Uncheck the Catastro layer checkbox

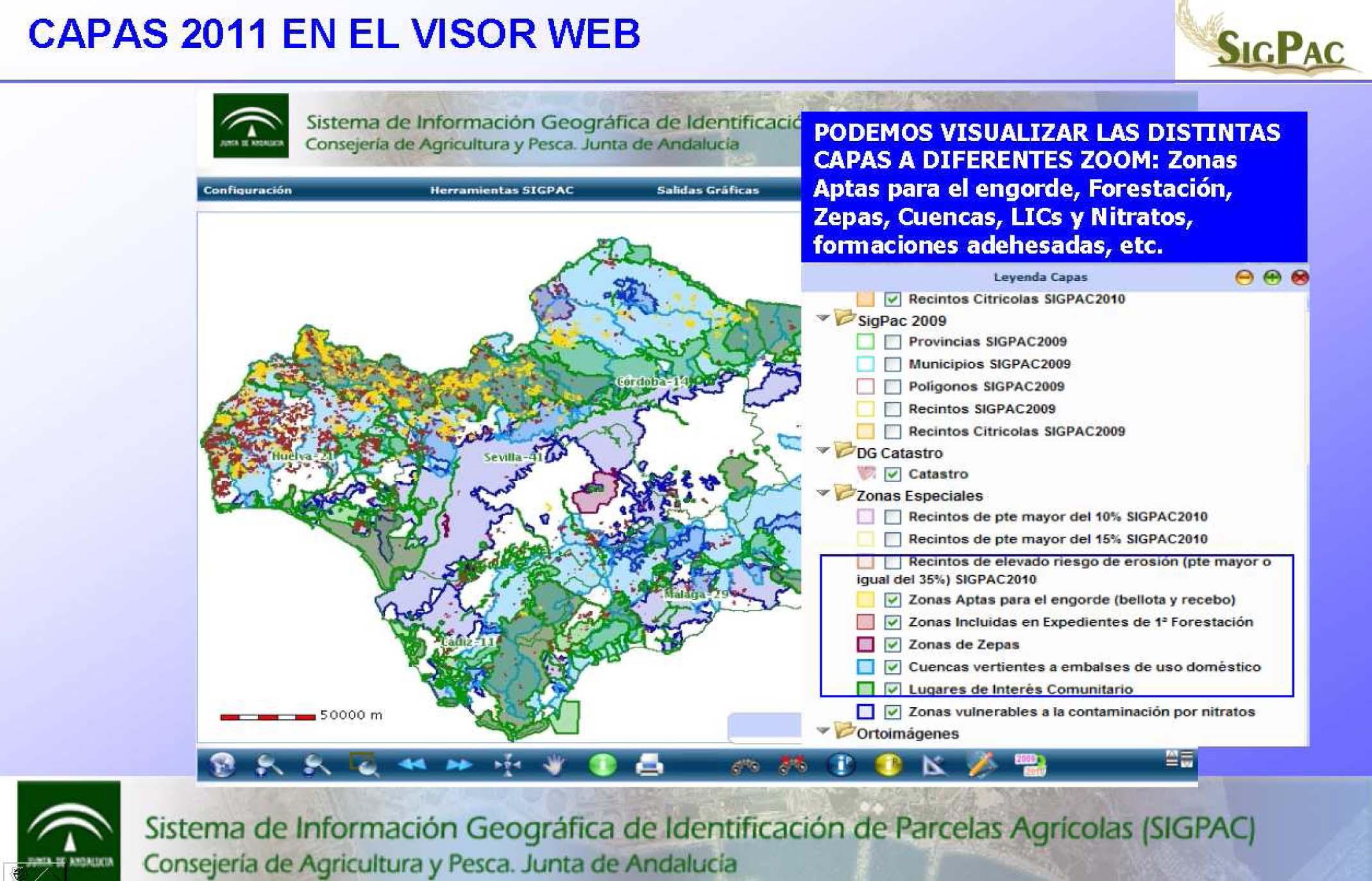pos(892,474)
